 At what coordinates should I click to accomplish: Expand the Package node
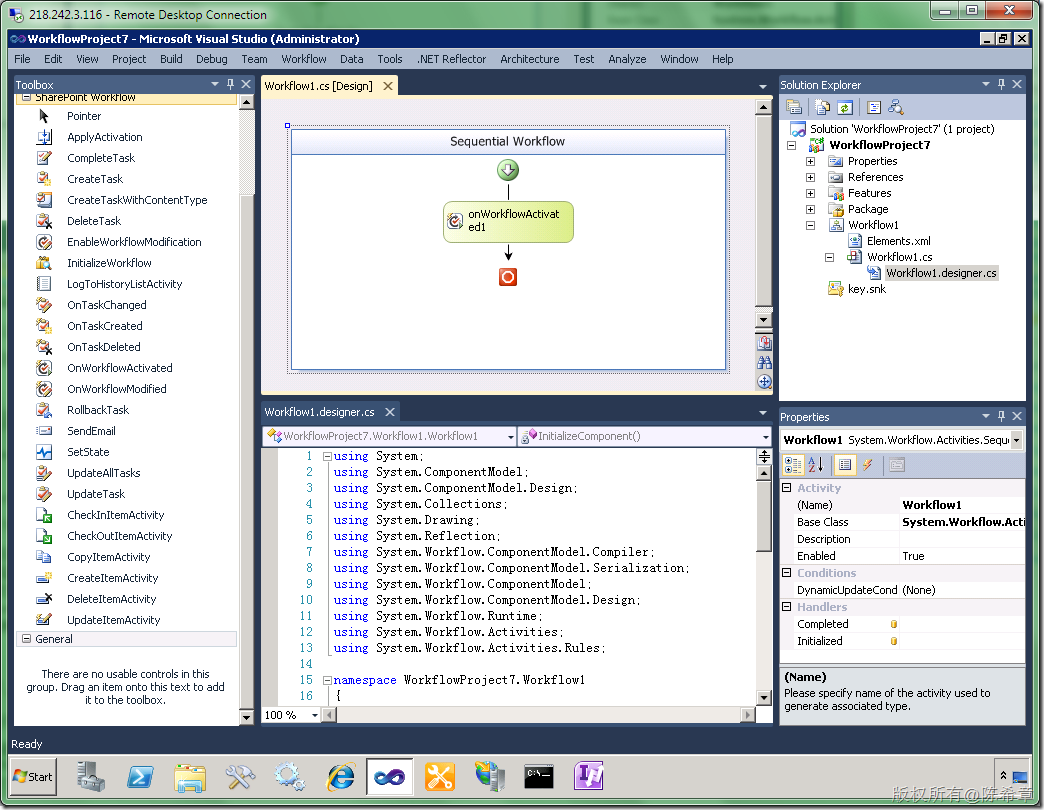coord(810,209)
